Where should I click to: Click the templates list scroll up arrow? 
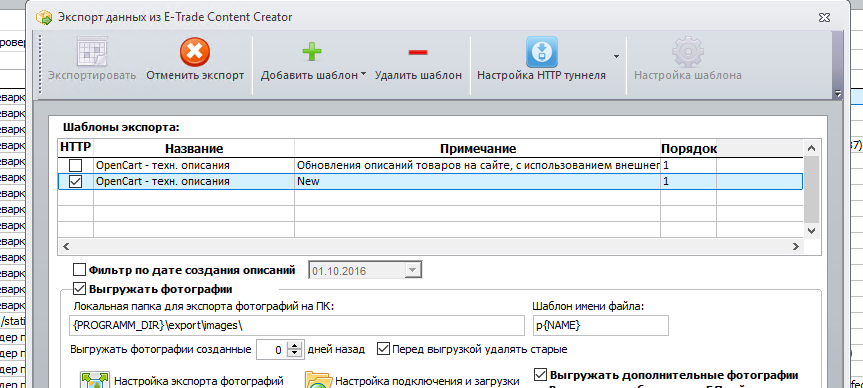click(x=811, y=148)
